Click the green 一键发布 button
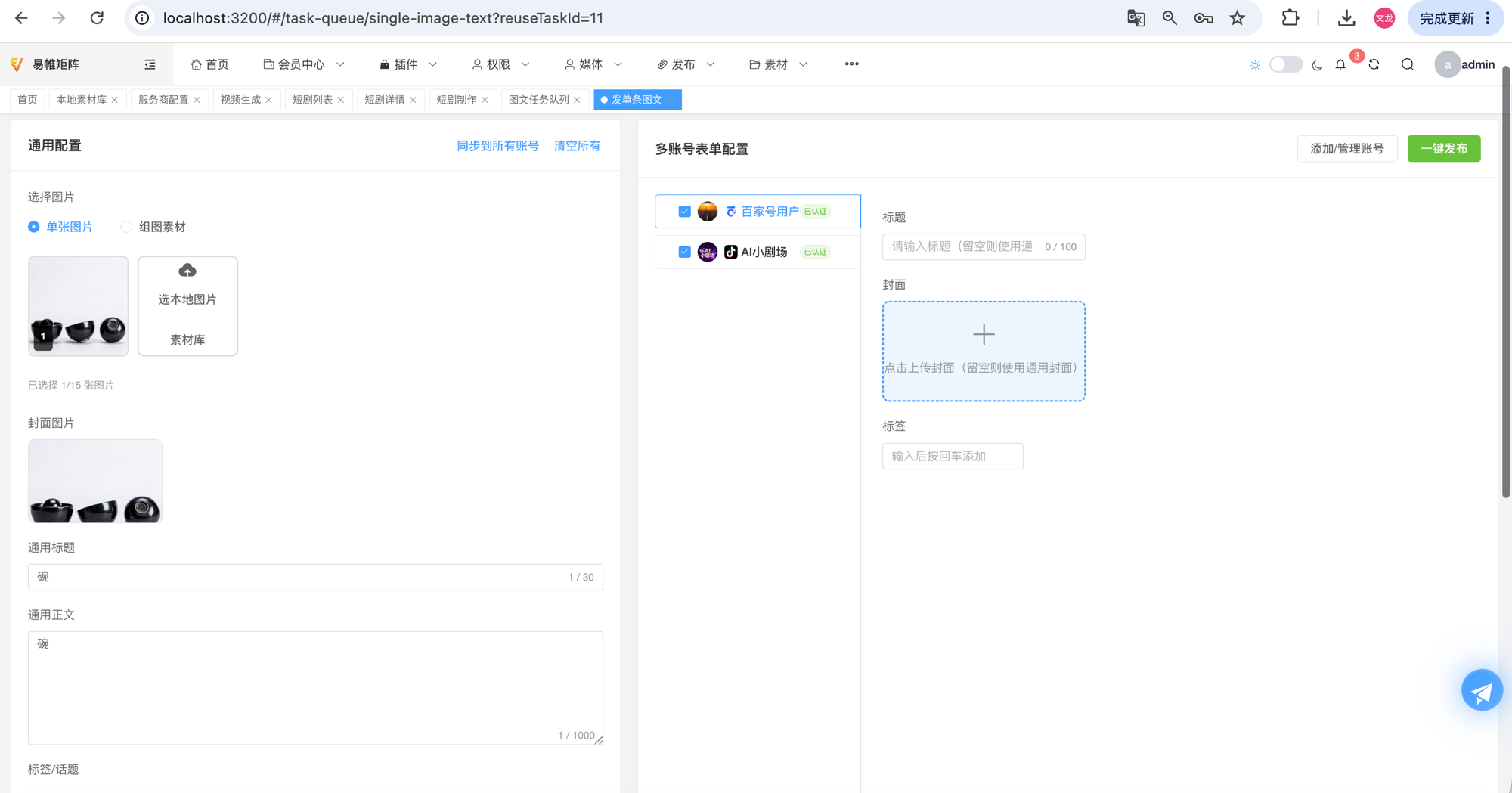Image resolution: width=1512 pixels, height=793 pixels. click(x=1444, y=149)
